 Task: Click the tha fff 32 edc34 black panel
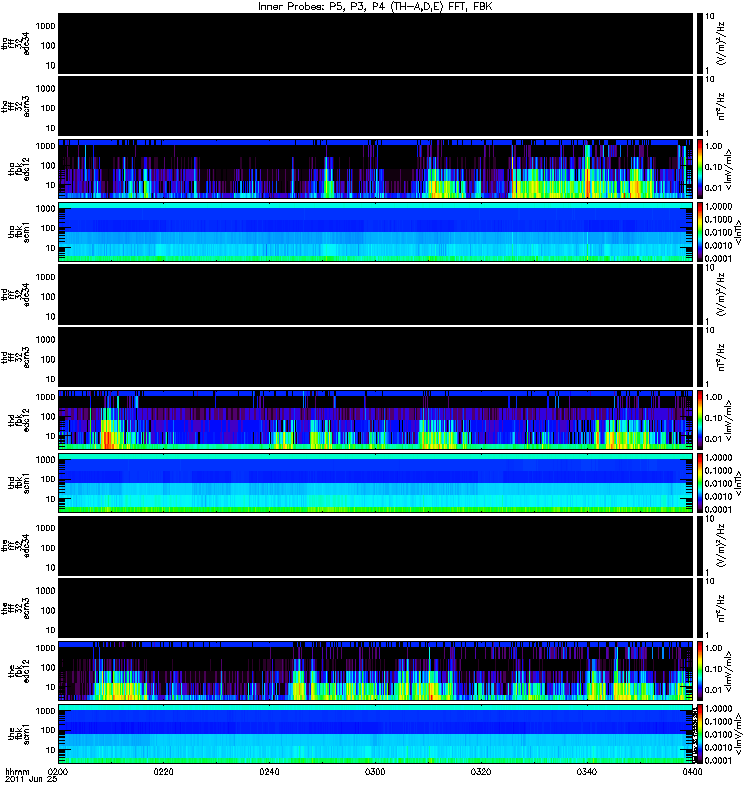[x=376, y=43]
